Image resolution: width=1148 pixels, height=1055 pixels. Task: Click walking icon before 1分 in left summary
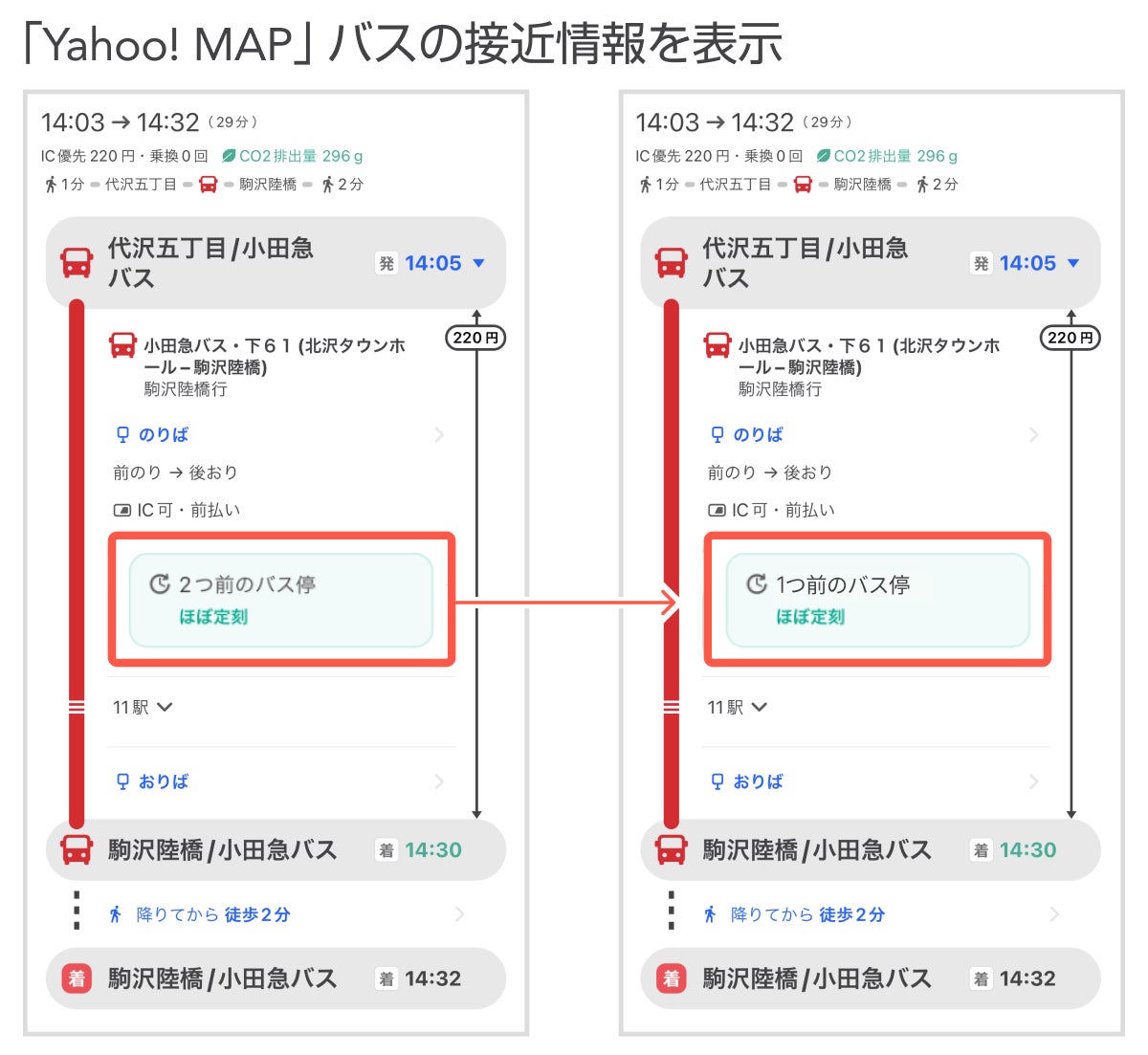[x=51, y=185]
